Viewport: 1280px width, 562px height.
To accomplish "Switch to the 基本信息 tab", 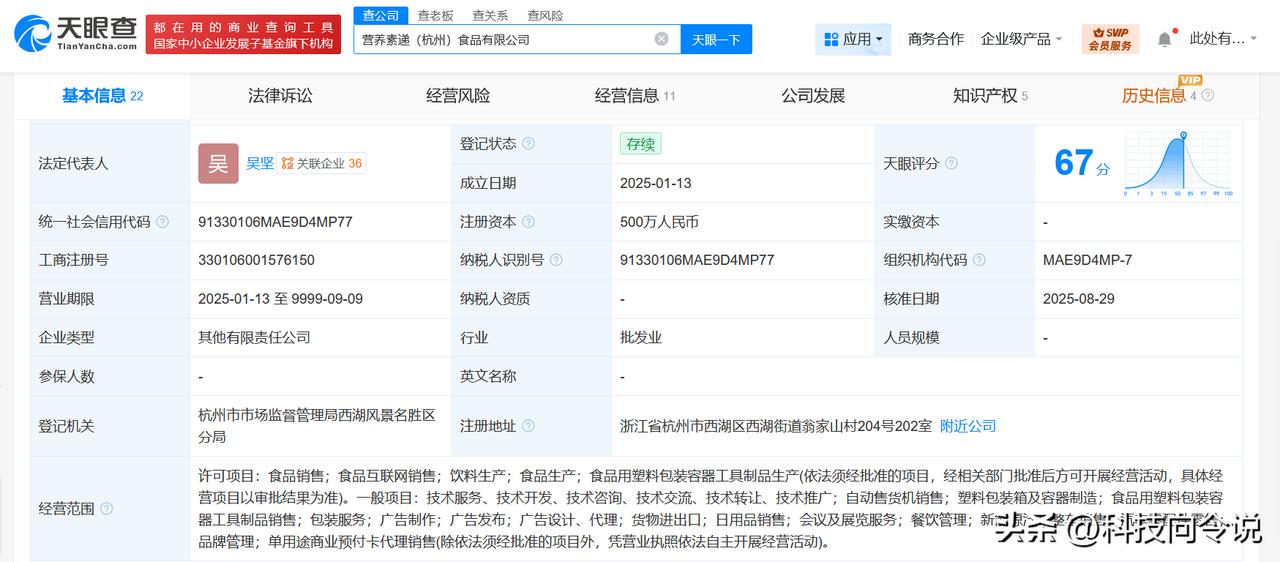I will point(103,96).
